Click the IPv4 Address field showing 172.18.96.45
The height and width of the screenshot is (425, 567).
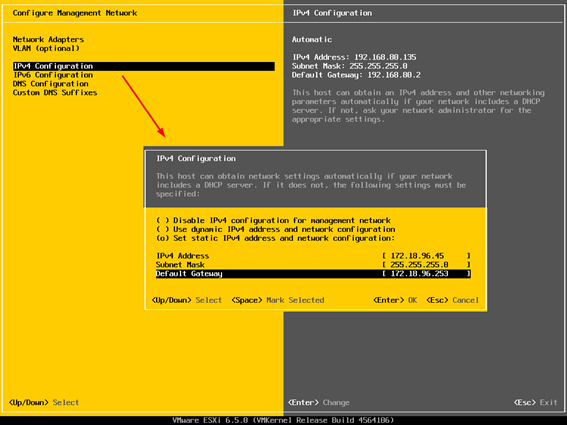pos(426,256)
